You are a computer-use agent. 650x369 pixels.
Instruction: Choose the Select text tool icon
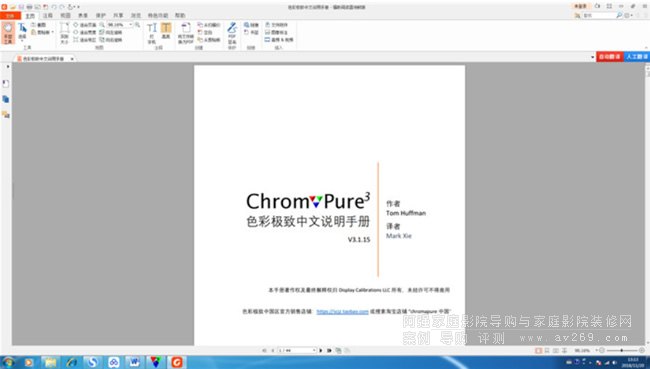pos(22,32)
